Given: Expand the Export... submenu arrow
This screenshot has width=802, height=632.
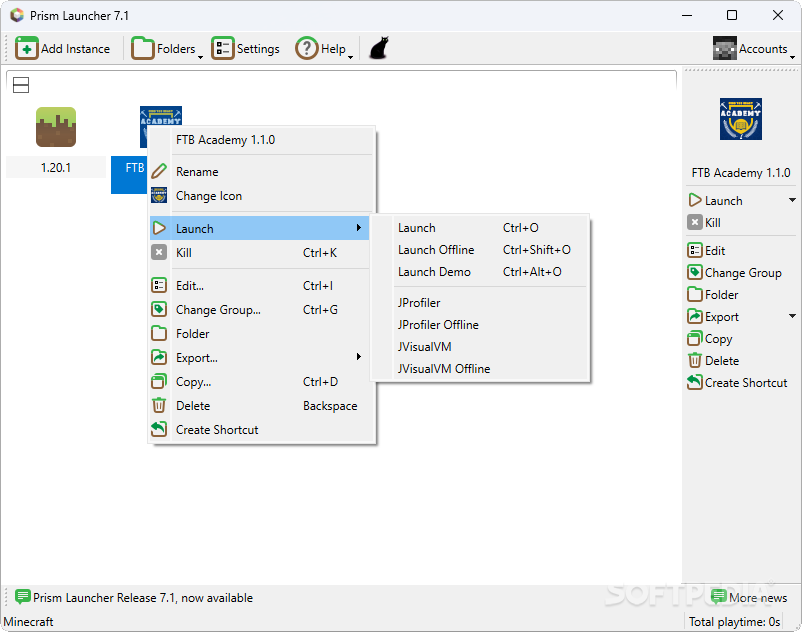Looking at the screenshot, I should click(359, 357).
